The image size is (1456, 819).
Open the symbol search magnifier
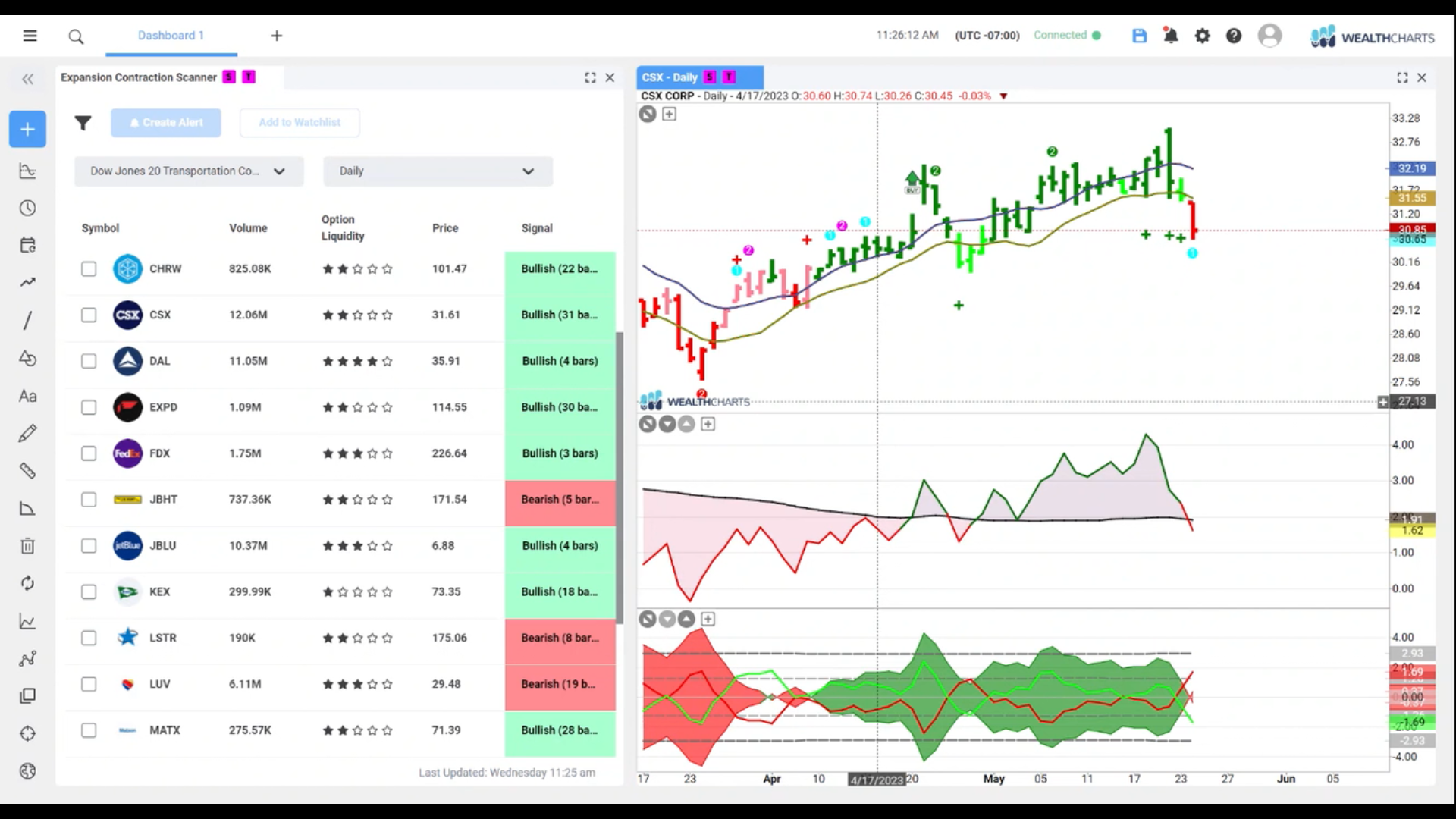coord(76,36)
